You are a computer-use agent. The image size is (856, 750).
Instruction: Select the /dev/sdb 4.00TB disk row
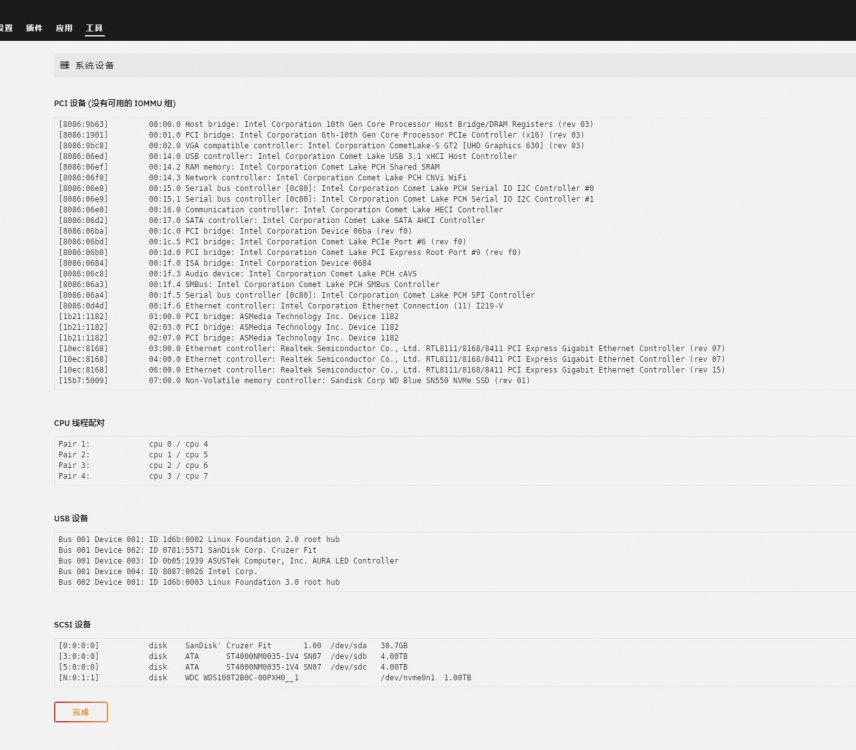(x=233, y=656)
